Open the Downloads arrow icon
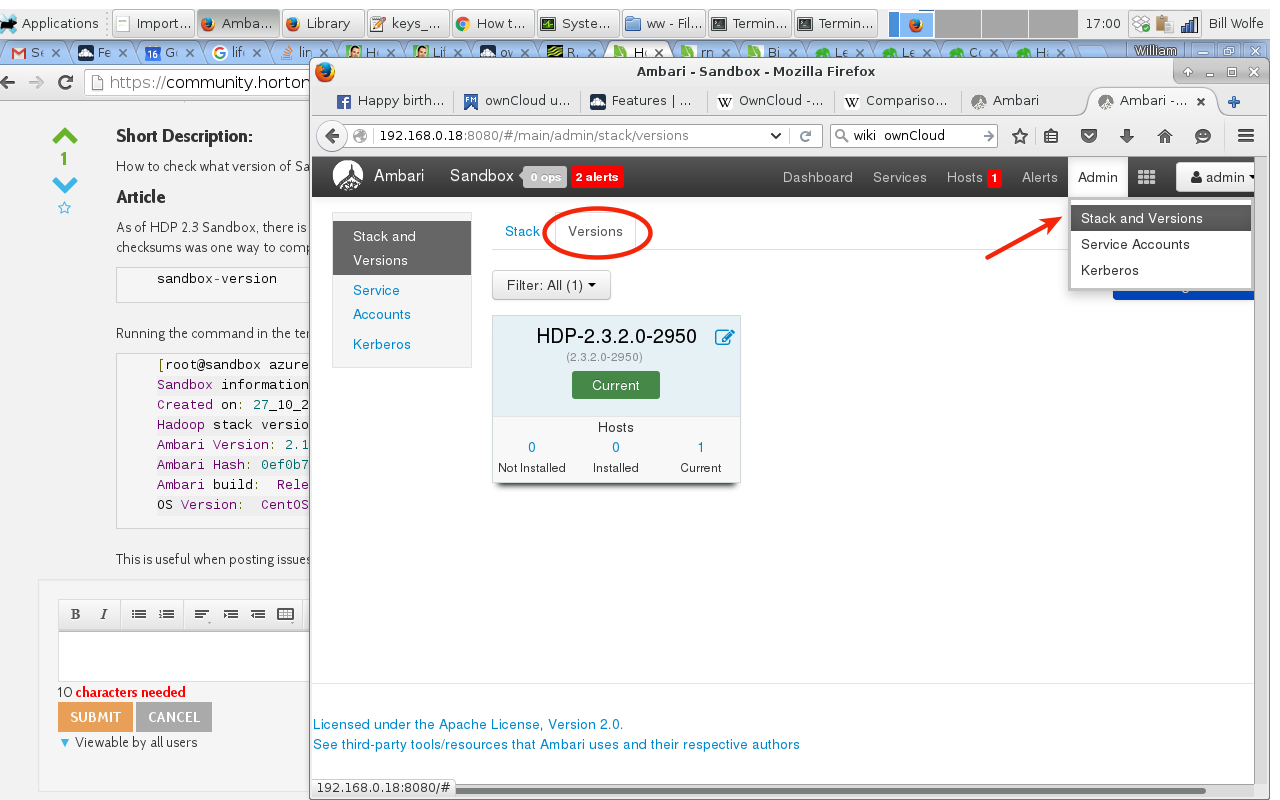Screen dimensions: 1280x800 pyautogui.click(x=1127, y=135)
